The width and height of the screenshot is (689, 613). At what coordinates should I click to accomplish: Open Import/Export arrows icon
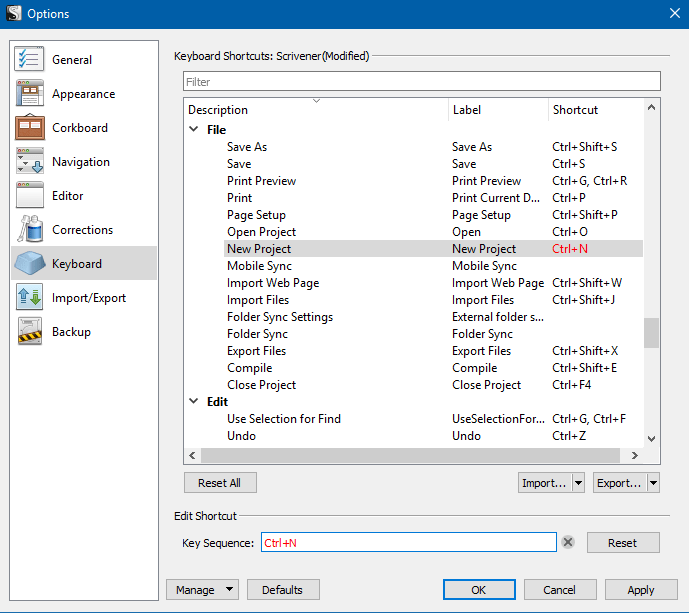29,297
